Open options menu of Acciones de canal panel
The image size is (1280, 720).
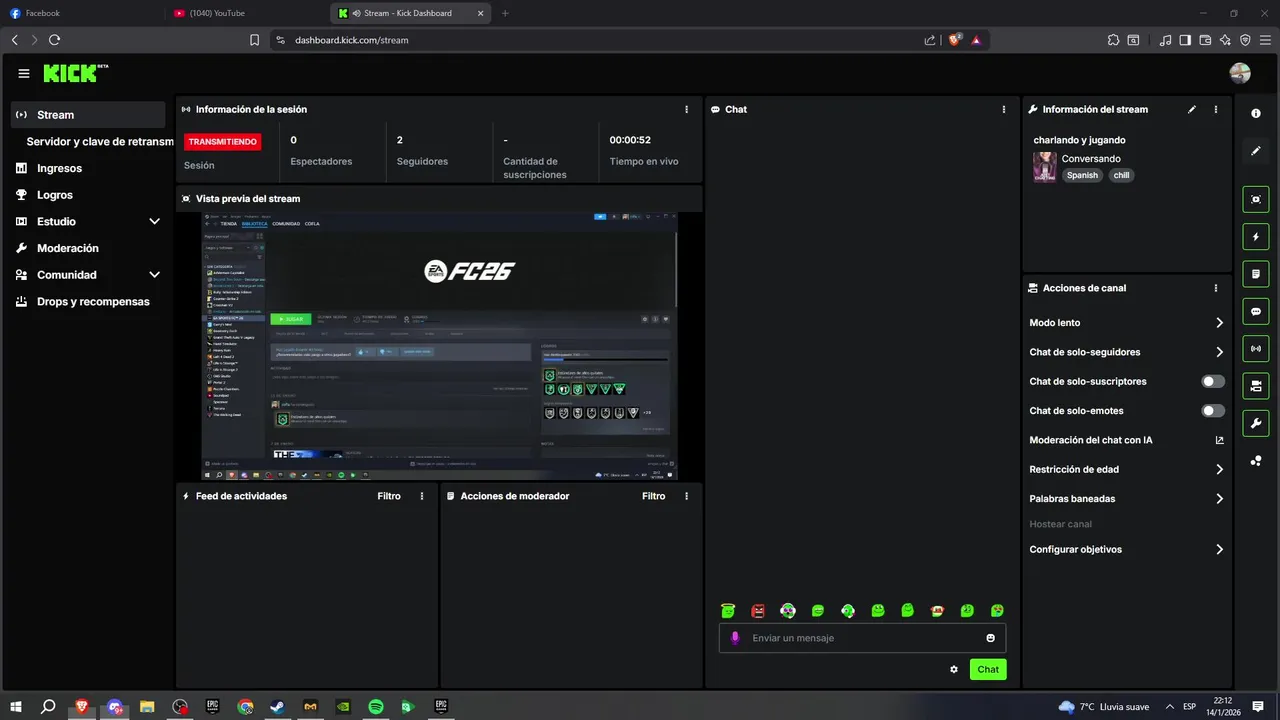pyautogui.click(x=1216, y=288)
